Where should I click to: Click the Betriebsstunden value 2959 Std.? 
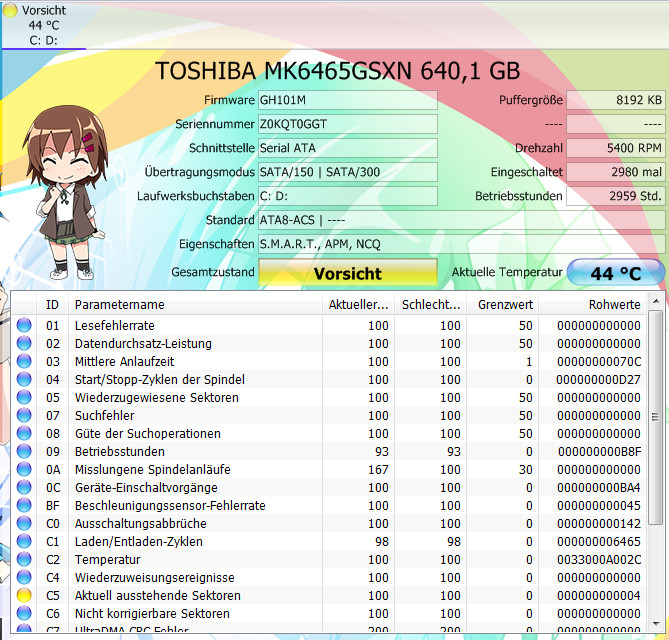pyautogui.click(x=616, y=196)
